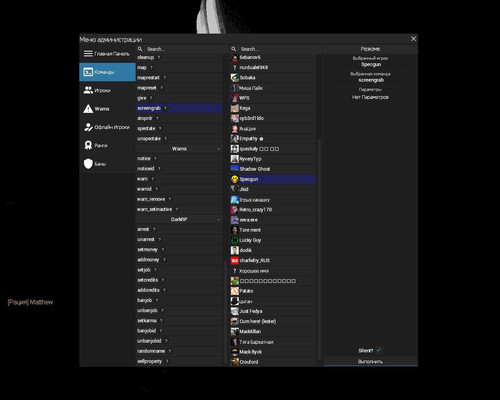Click help question mark next to warnid
The image size is (500, 400).
tap(156, 189)
